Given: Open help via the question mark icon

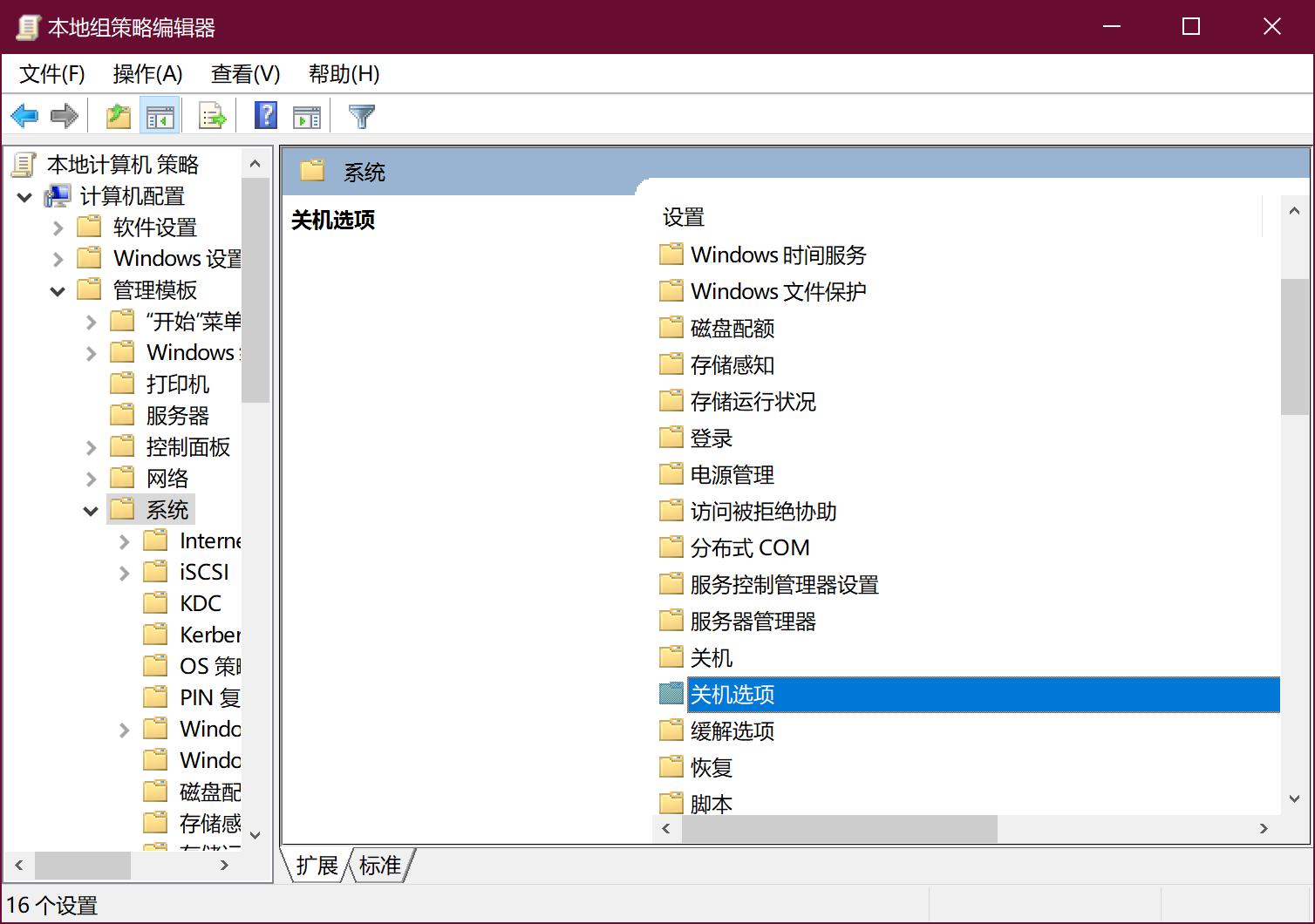Looking at the screenshot, I should tap(264, 115).
